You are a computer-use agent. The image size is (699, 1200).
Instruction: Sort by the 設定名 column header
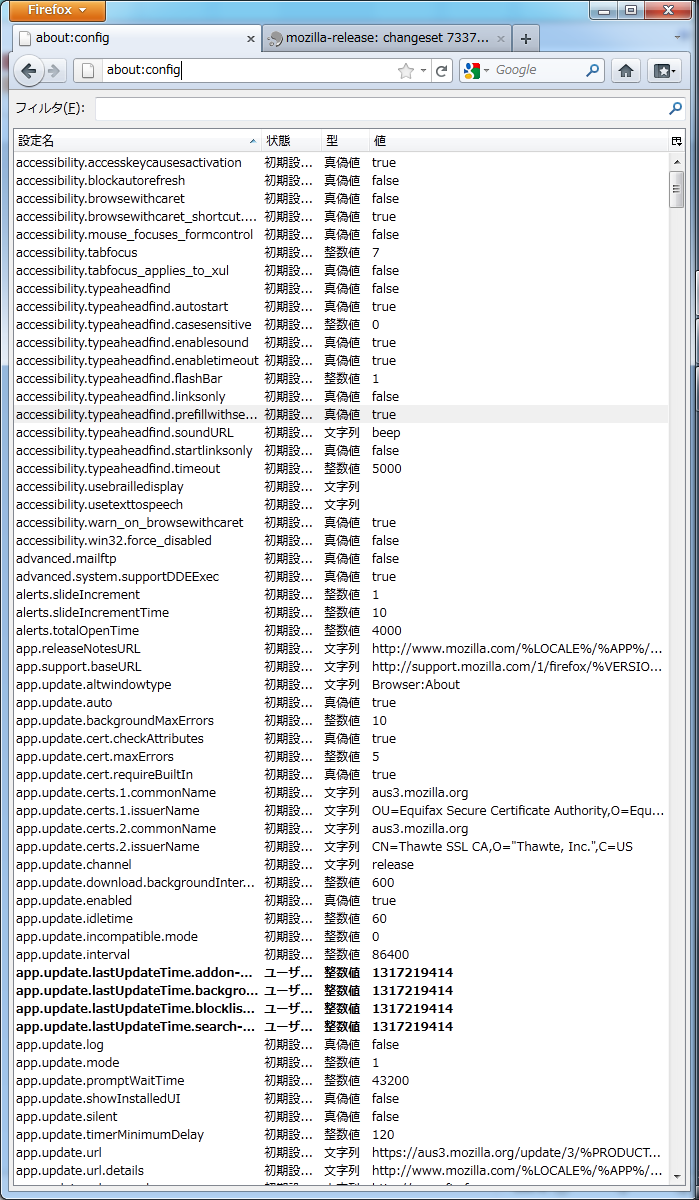point(130,141)
